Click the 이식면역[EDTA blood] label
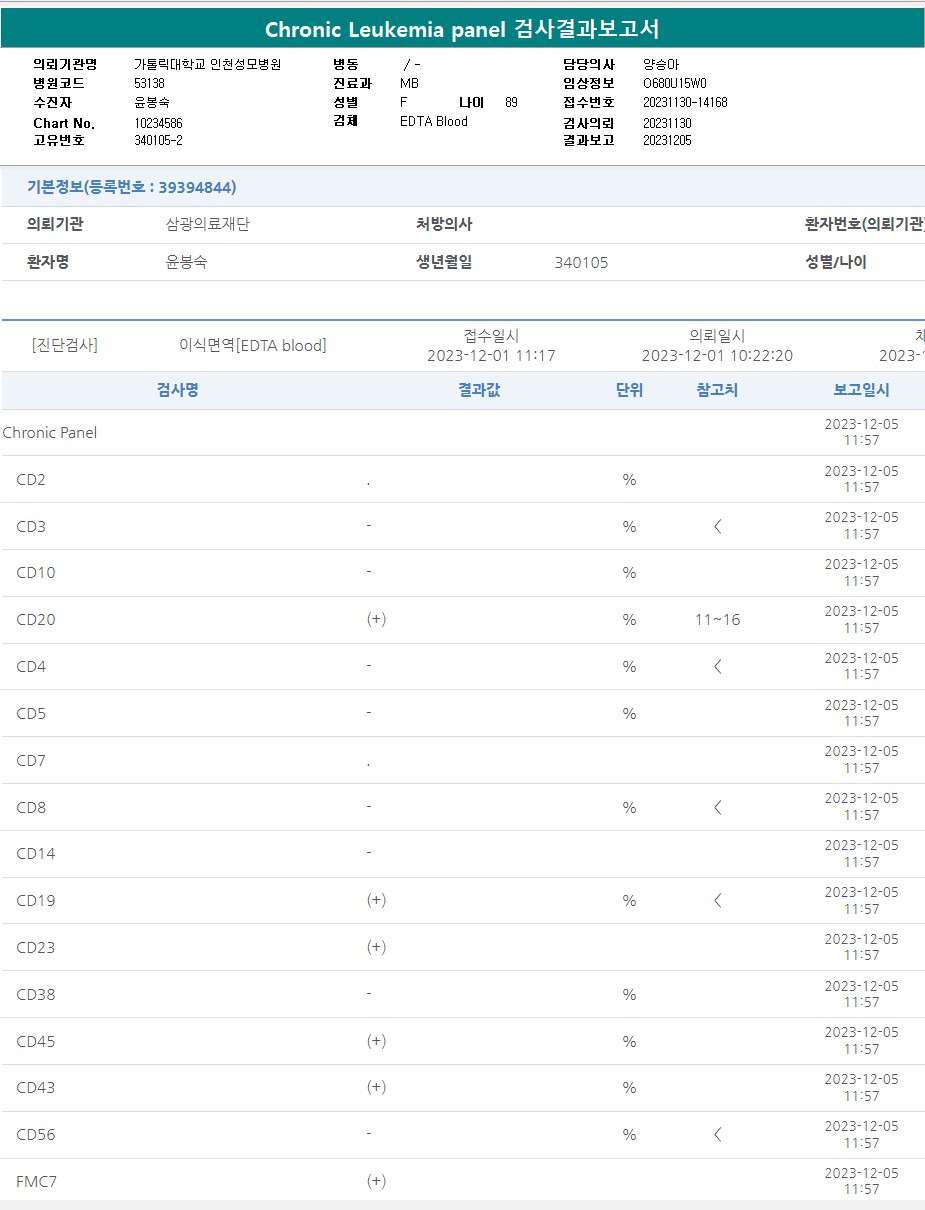Viewport: 925px width, 1210px height. (253, 346)
